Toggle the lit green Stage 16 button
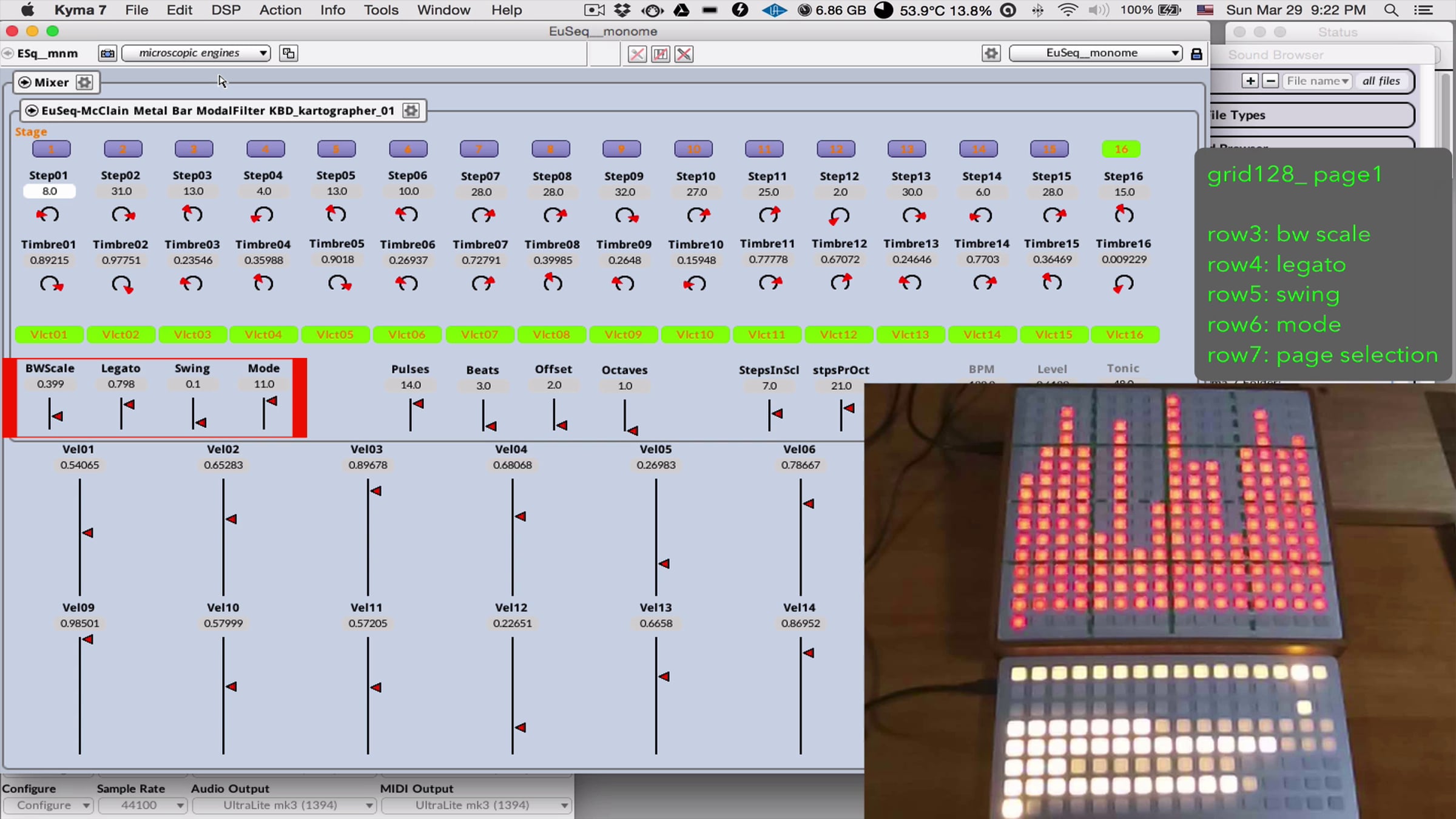The width and height of the screenshot is (1456, 819). 1121,149
